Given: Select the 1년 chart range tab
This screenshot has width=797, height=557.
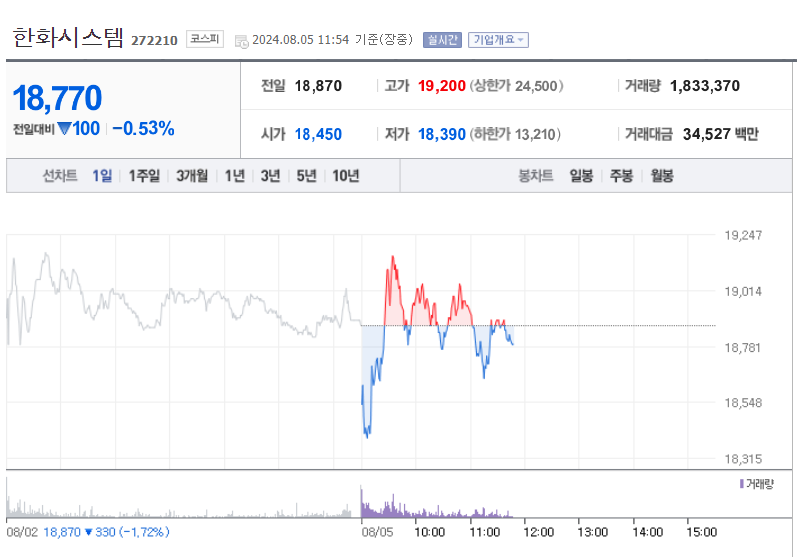Looking at the screenshot, I should [235, 176].
